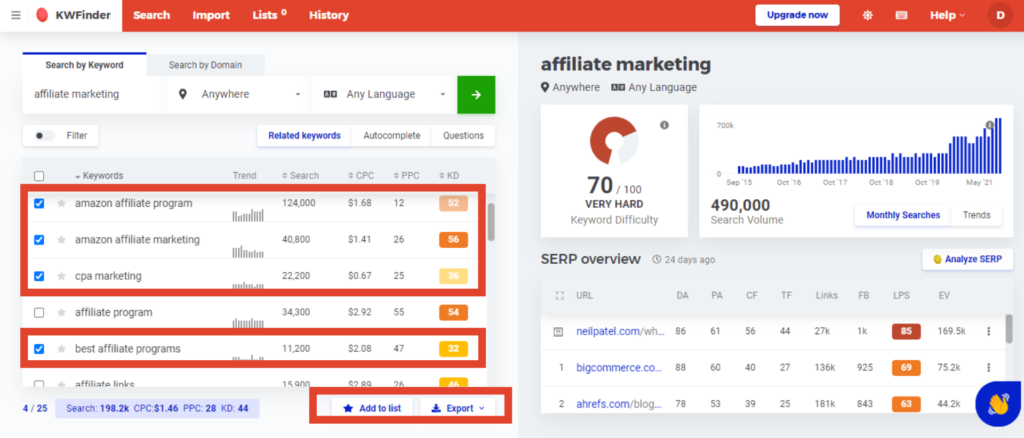1024x438 pixels.
Task: Sort by CPC column
Action: tap(361, 176)
